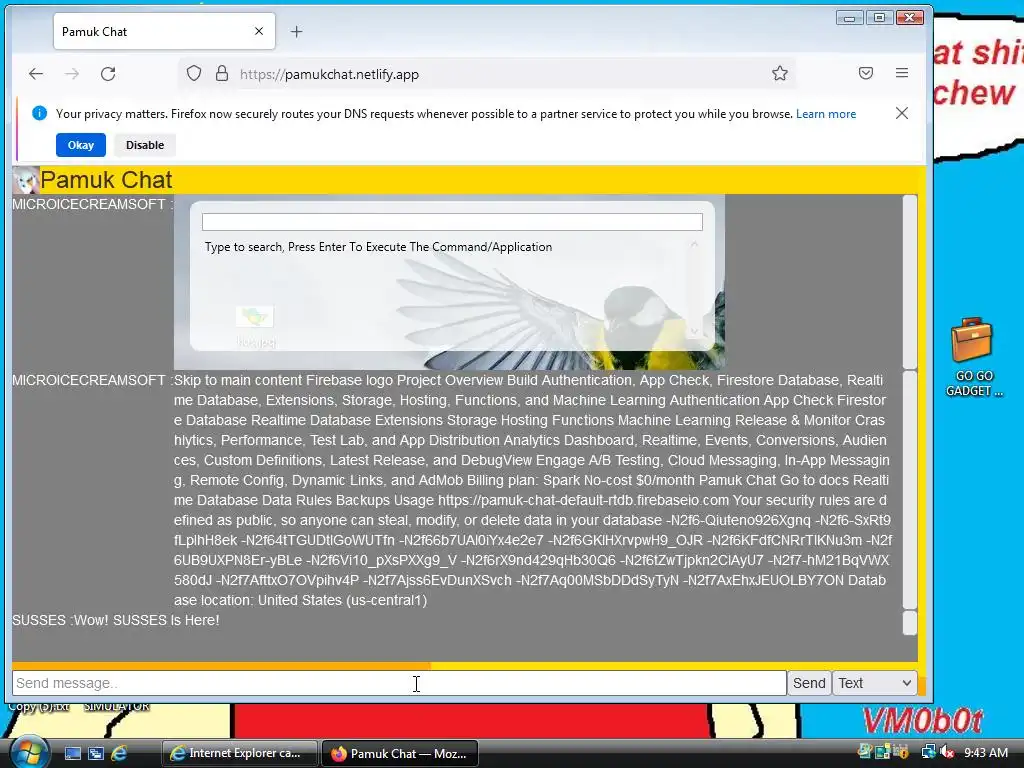Click the info icon in privacy notice
The image size is (1024, 768).
click(x=39, y=113)
